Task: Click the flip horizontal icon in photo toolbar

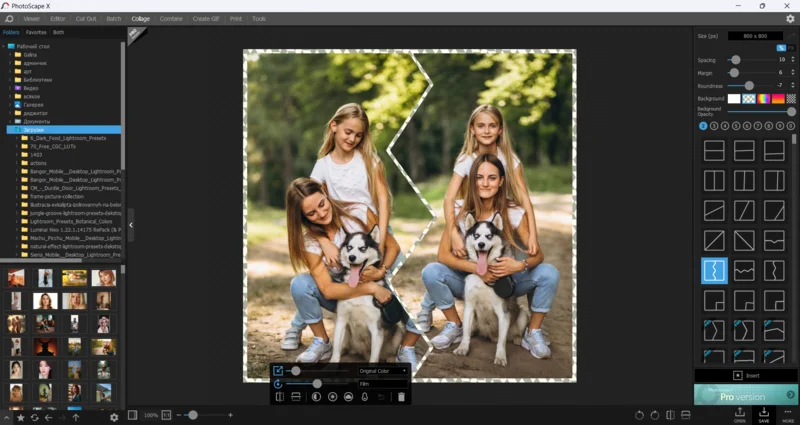Action: (x=279, y=397)
